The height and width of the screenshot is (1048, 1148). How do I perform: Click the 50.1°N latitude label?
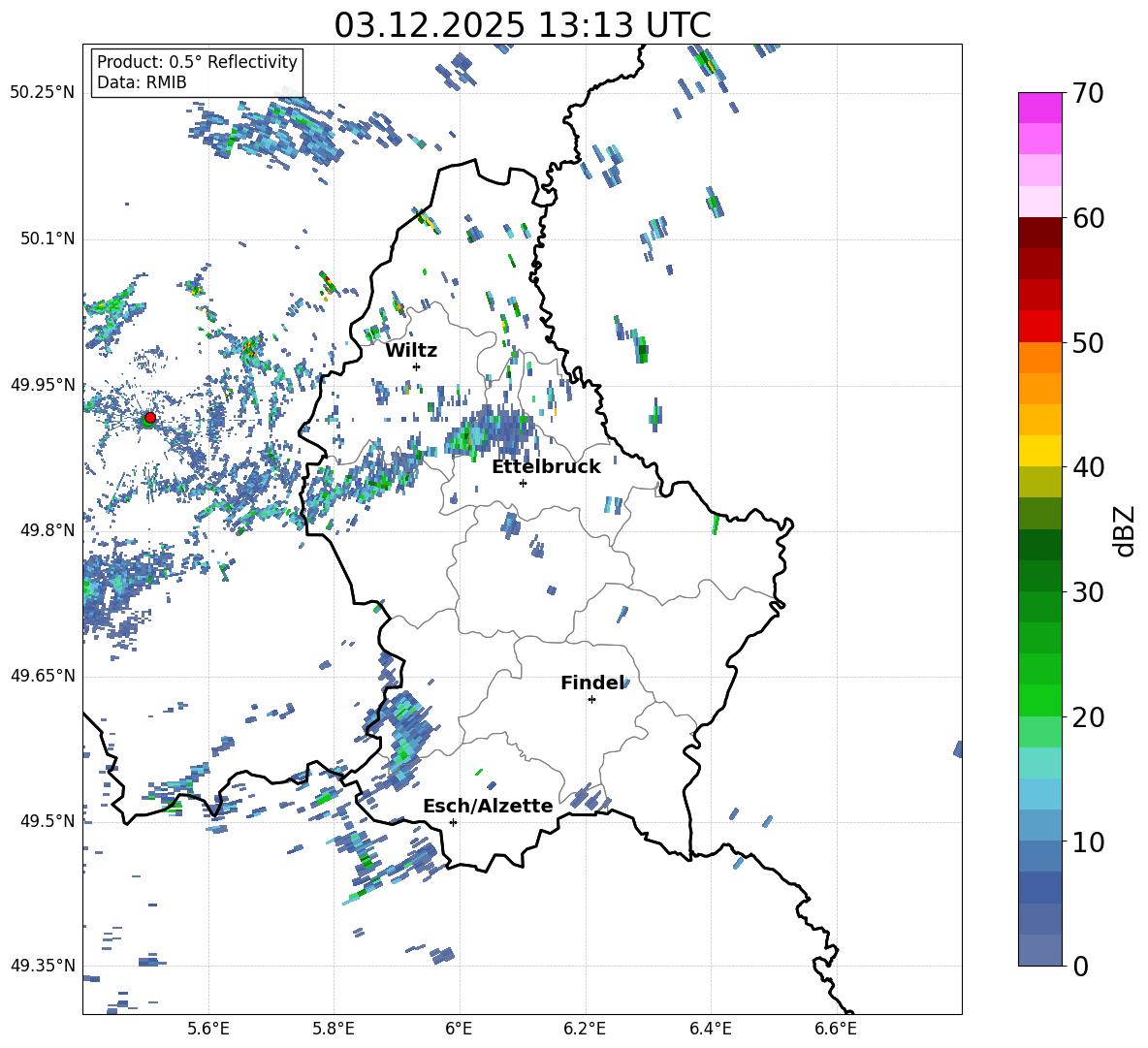tap(48, 238)
